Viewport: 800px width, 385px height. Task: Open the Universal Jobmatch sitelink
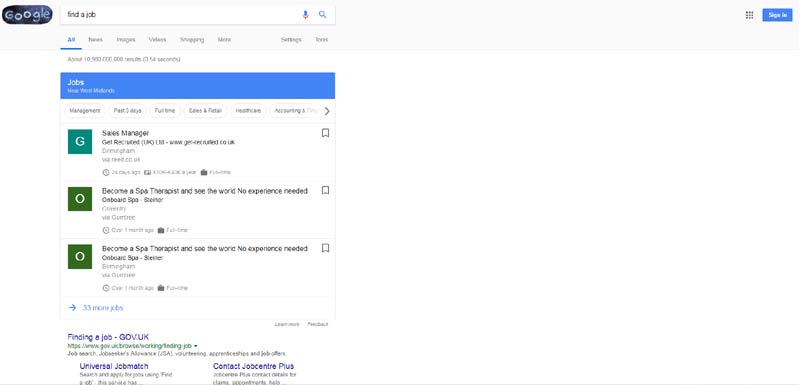pyautogui.click(x=114, y=366)
